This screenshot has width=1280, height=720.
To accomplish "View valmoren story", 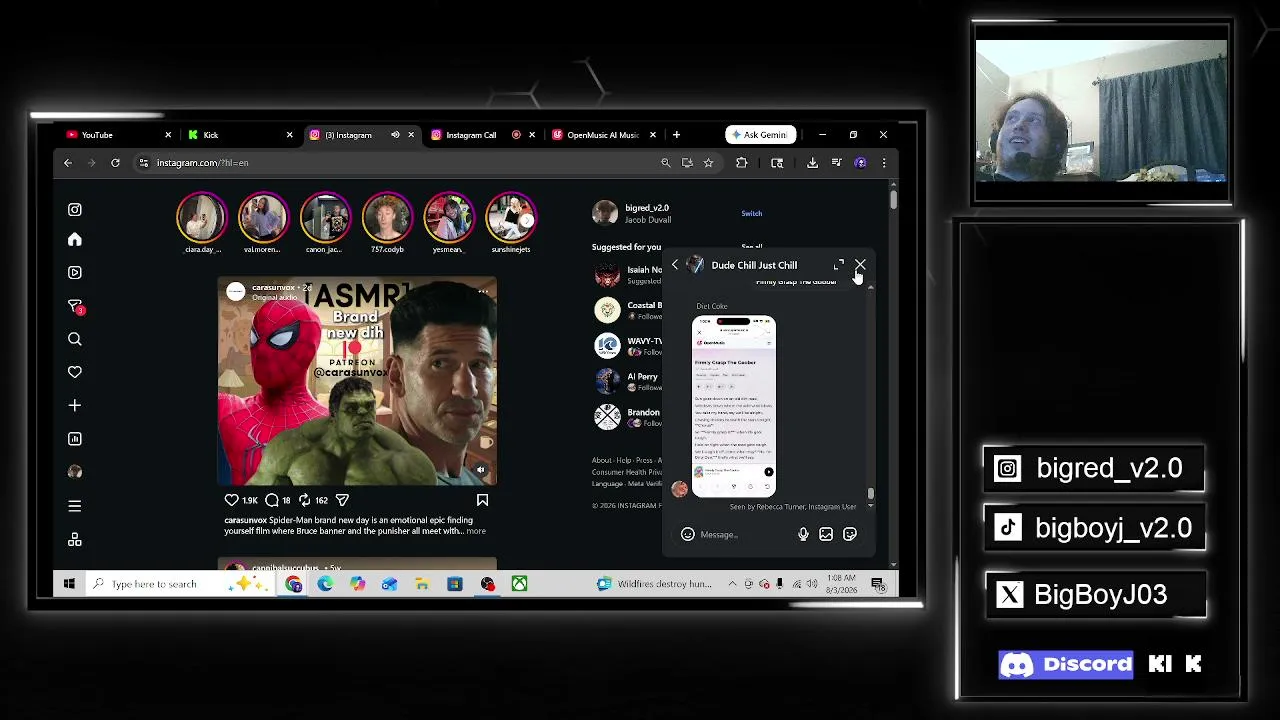I will pos(263,218).
